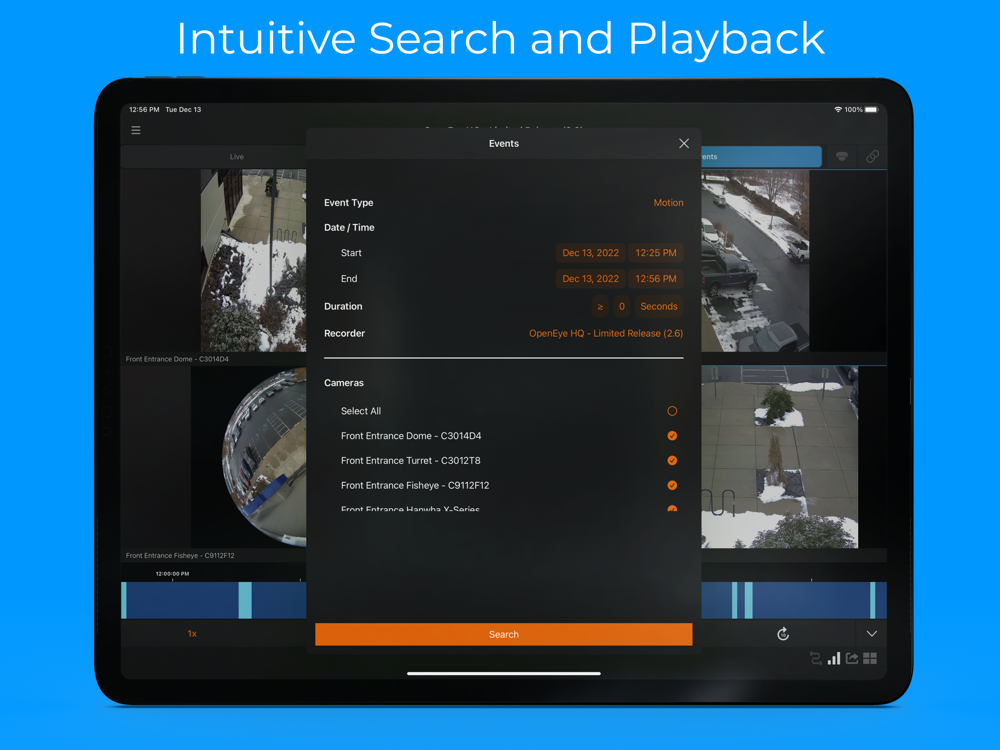Collapse the timeline with the chevron
The image size is (1000, 750).
click(x=872, y=633)
